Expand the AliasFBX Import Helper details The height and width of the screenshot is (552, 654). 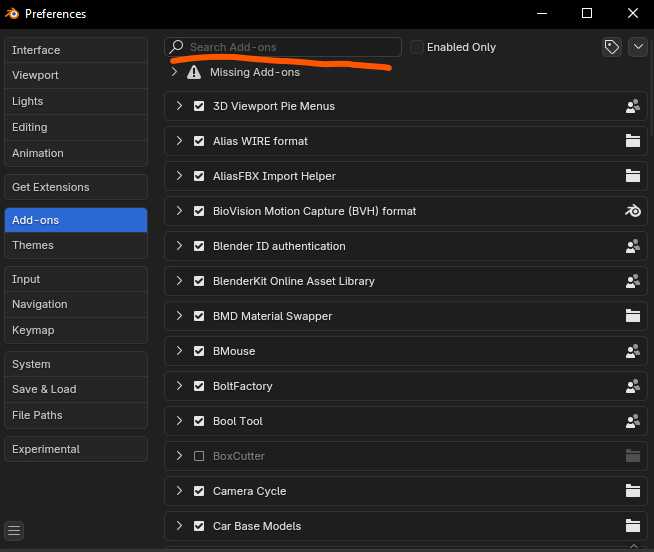point(179,176)
